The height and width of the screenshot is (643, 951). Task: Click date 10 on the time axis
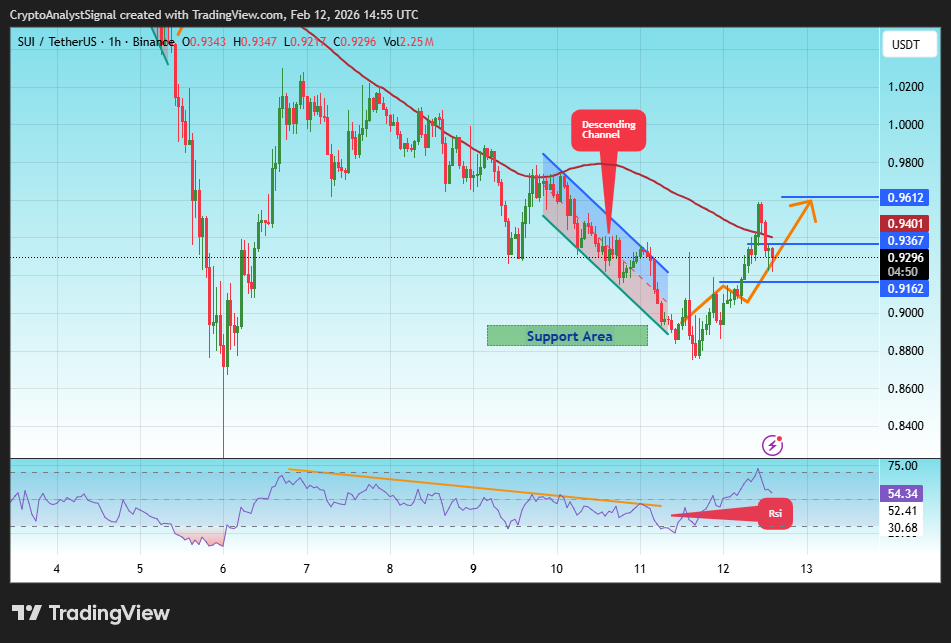coord(556,569)
